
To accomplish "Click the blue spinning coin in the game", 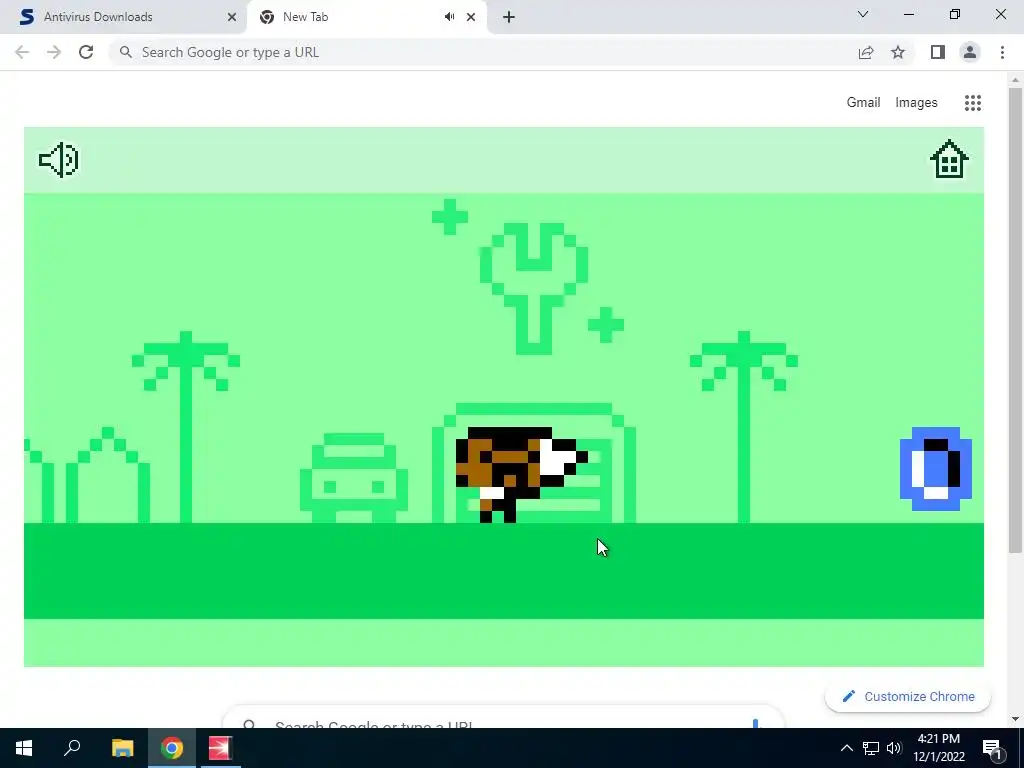I will coord(936,469).
